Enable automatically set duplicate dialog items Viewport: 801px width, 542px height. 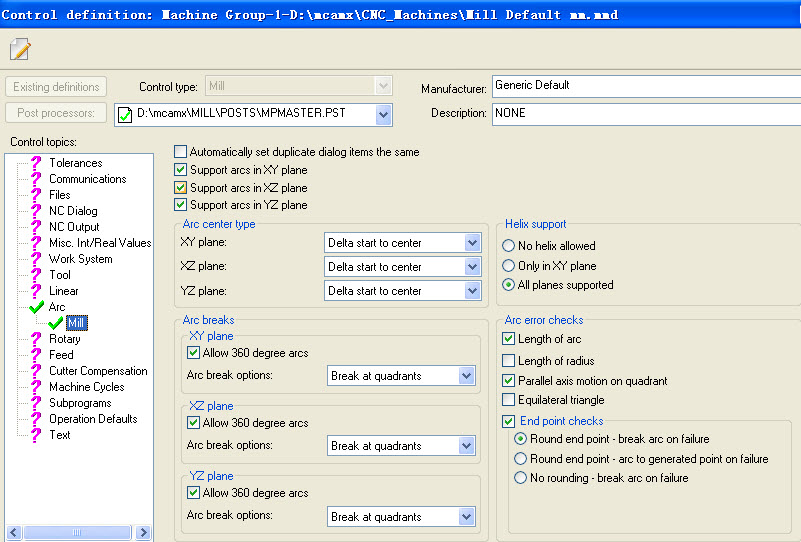181,152
